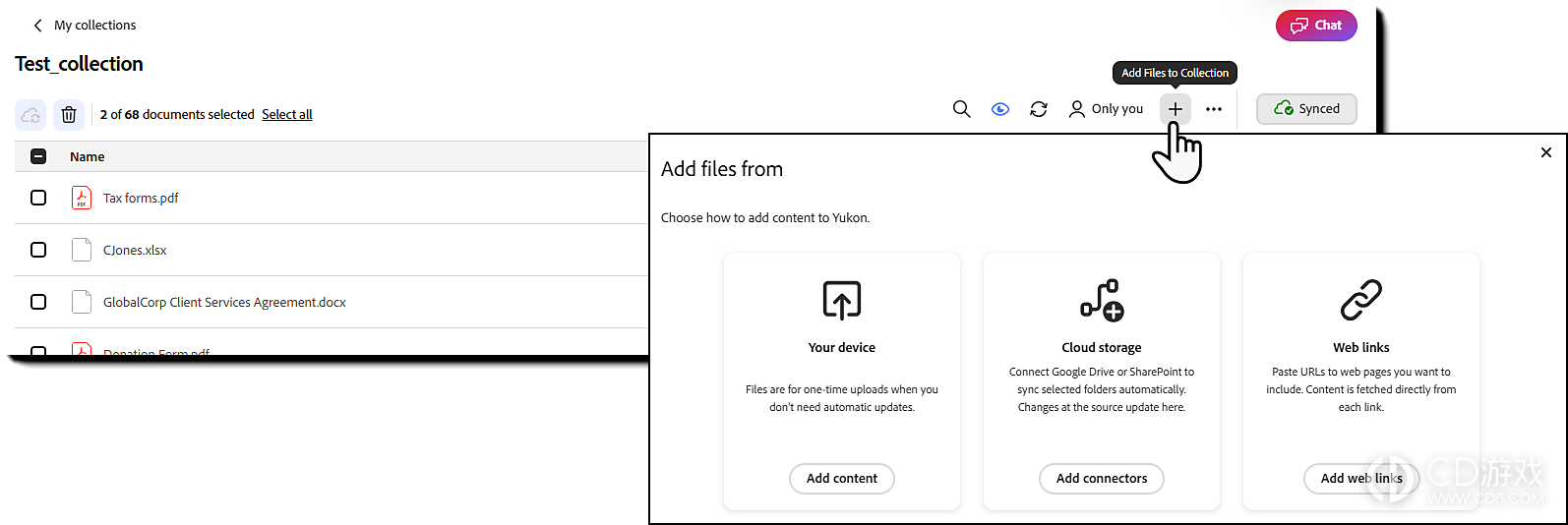The height and width of the screenshot is (525, 1568).
Task: Close the Add files from dialog
Action: point(1546,152)
